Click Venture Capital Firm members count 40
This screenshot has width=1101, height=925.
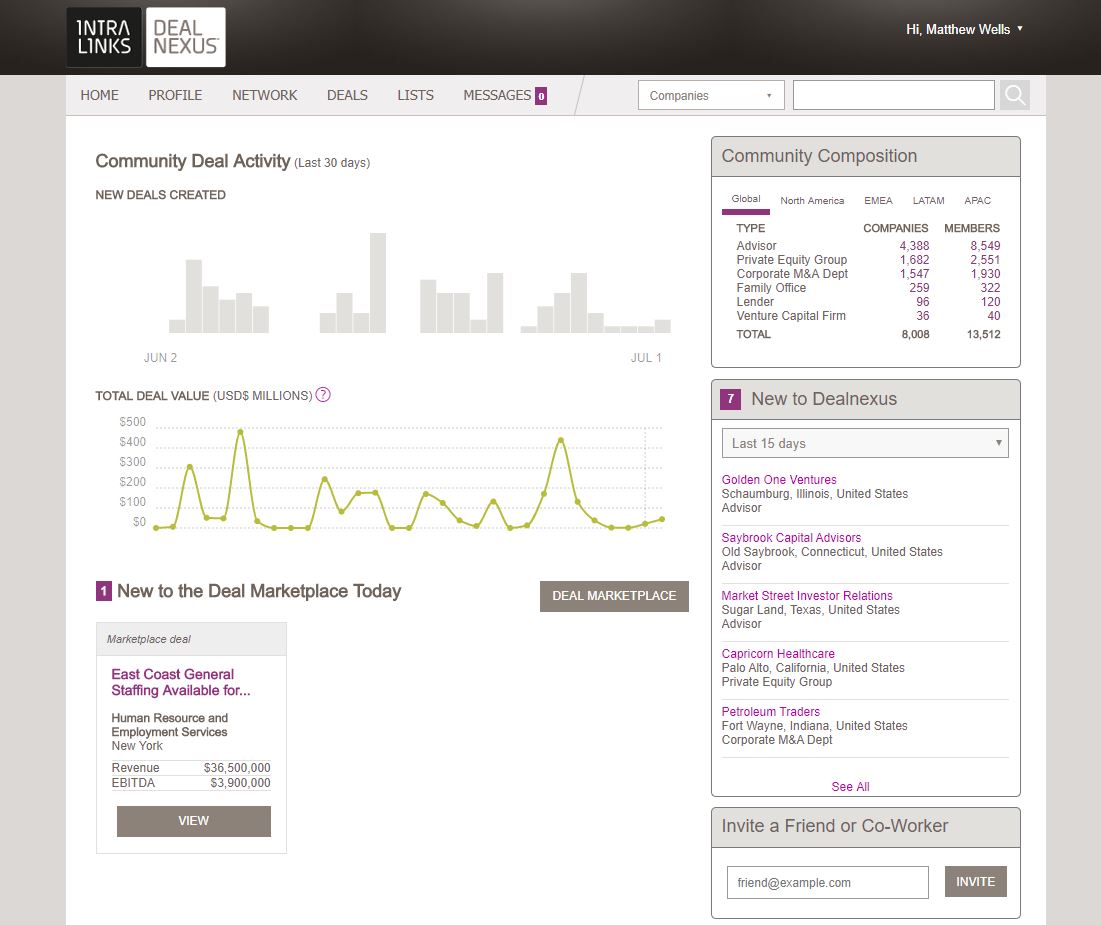click(x=994, y=316)
